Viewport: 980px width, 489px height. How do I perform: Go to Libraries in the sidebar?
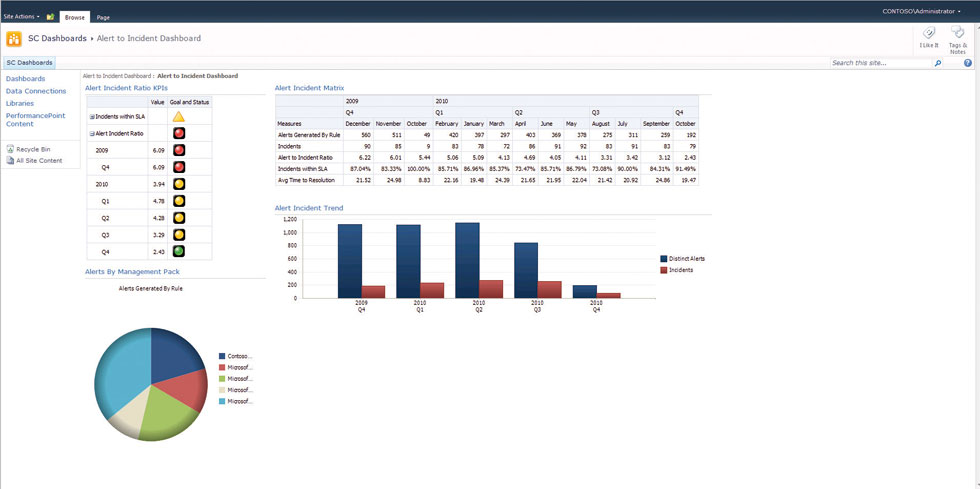(20, 103)
